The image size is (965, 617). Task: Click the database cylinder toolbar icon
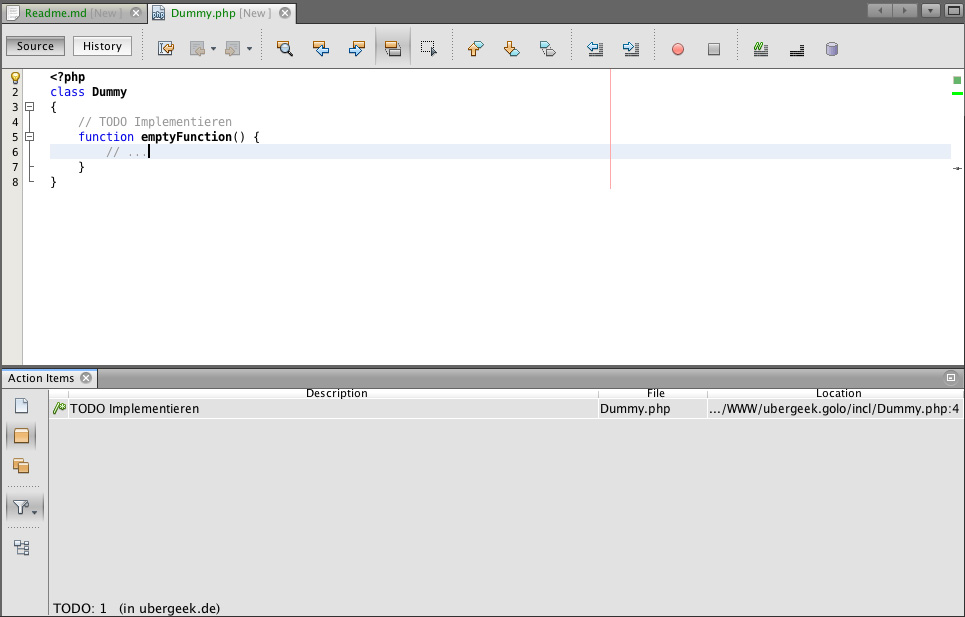click(x=832, y=49)
